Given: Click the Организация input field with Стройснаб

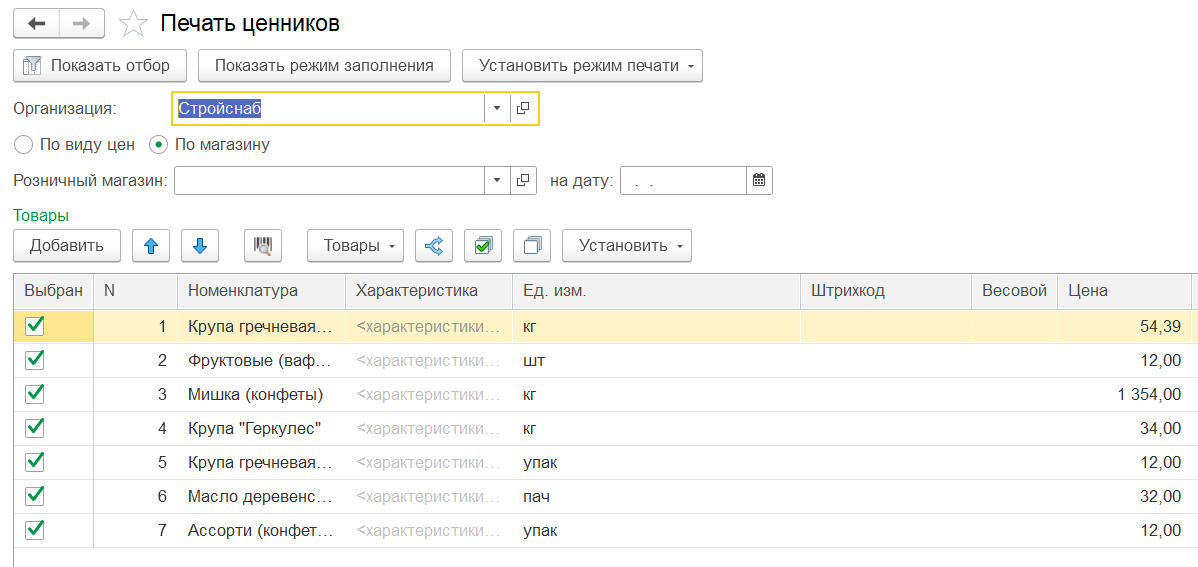Looking at the screenshot, I should coord(329,109).
